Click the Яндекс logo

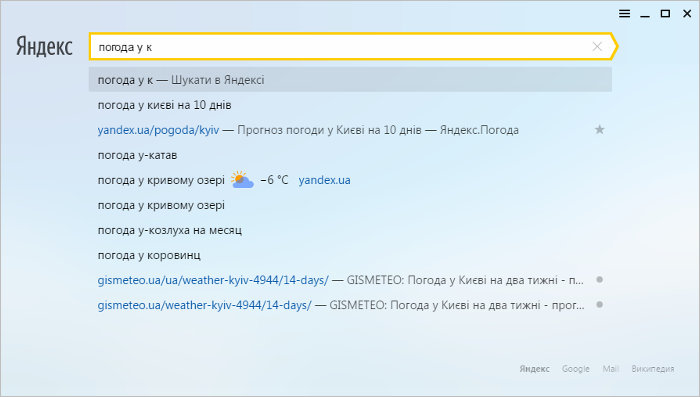pyautogui.click(x=44, y=46)
